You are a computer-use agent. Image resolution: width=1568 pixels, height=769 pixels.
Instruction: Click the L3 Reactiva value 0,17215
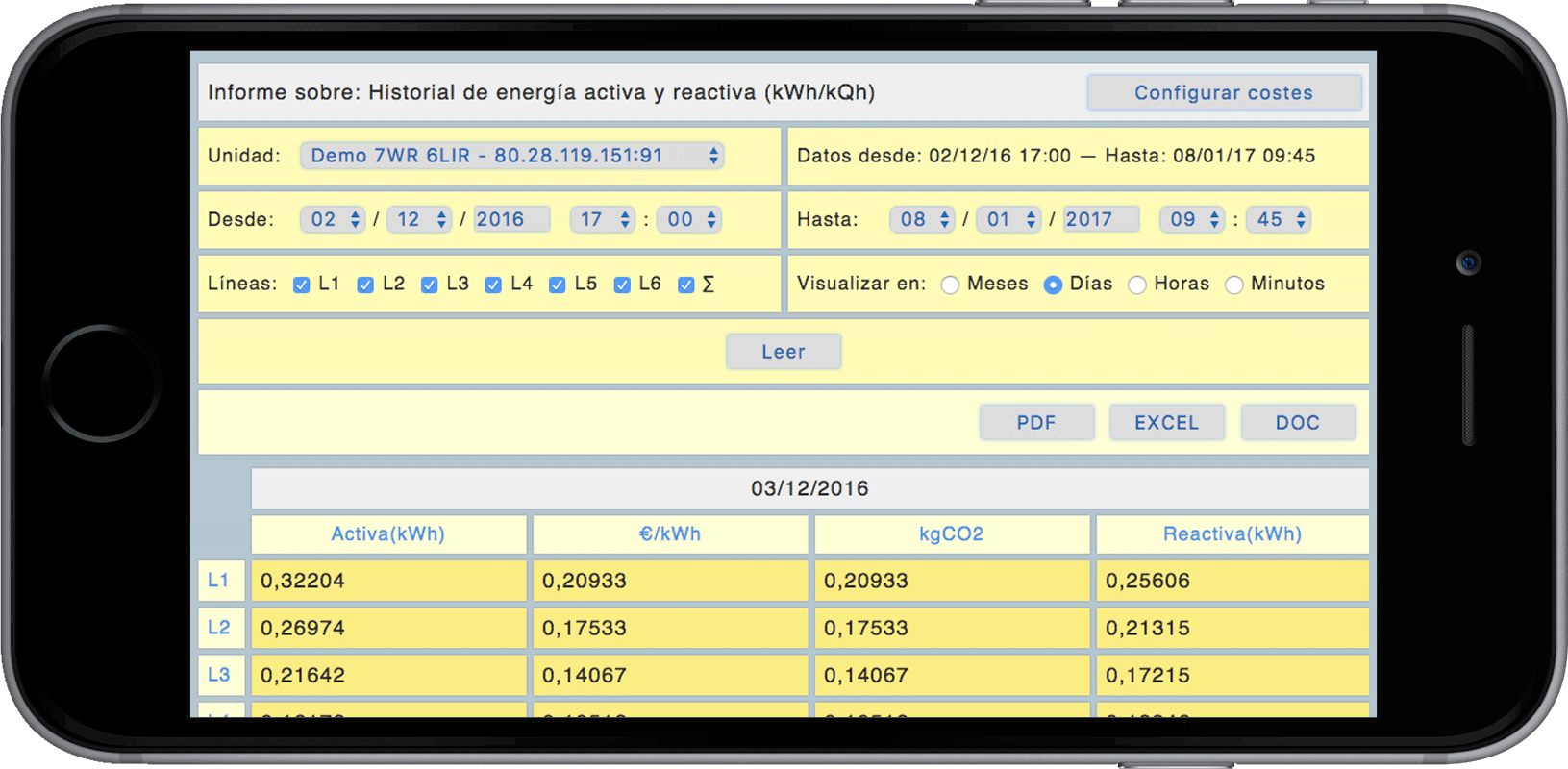1232,675
